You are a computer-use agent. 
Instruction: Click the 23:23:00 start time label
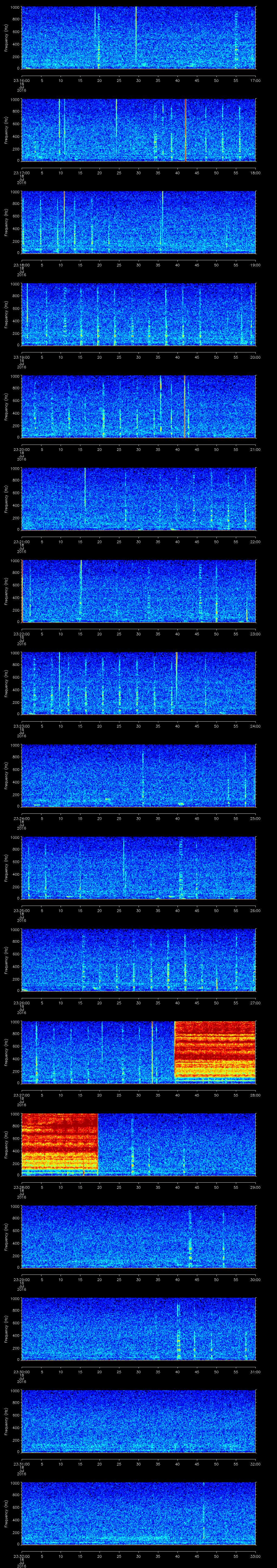tap(22, 726)
